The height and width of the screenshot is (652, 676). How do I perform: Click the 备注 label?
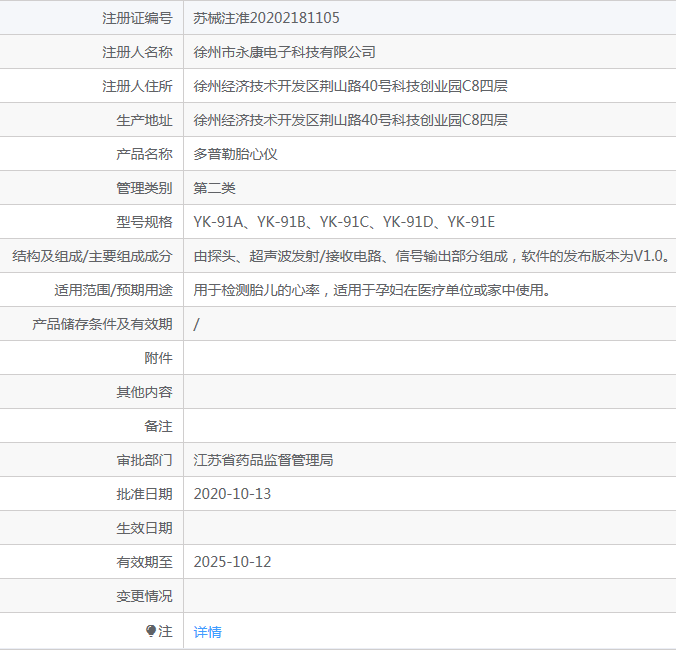click(x=158, y=426)
